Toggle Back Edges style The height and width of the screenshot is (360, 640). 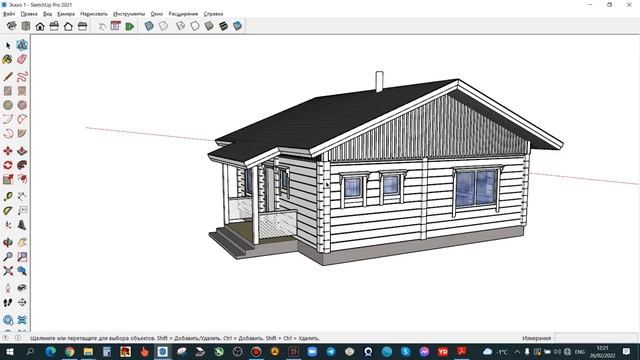point(163,26)
